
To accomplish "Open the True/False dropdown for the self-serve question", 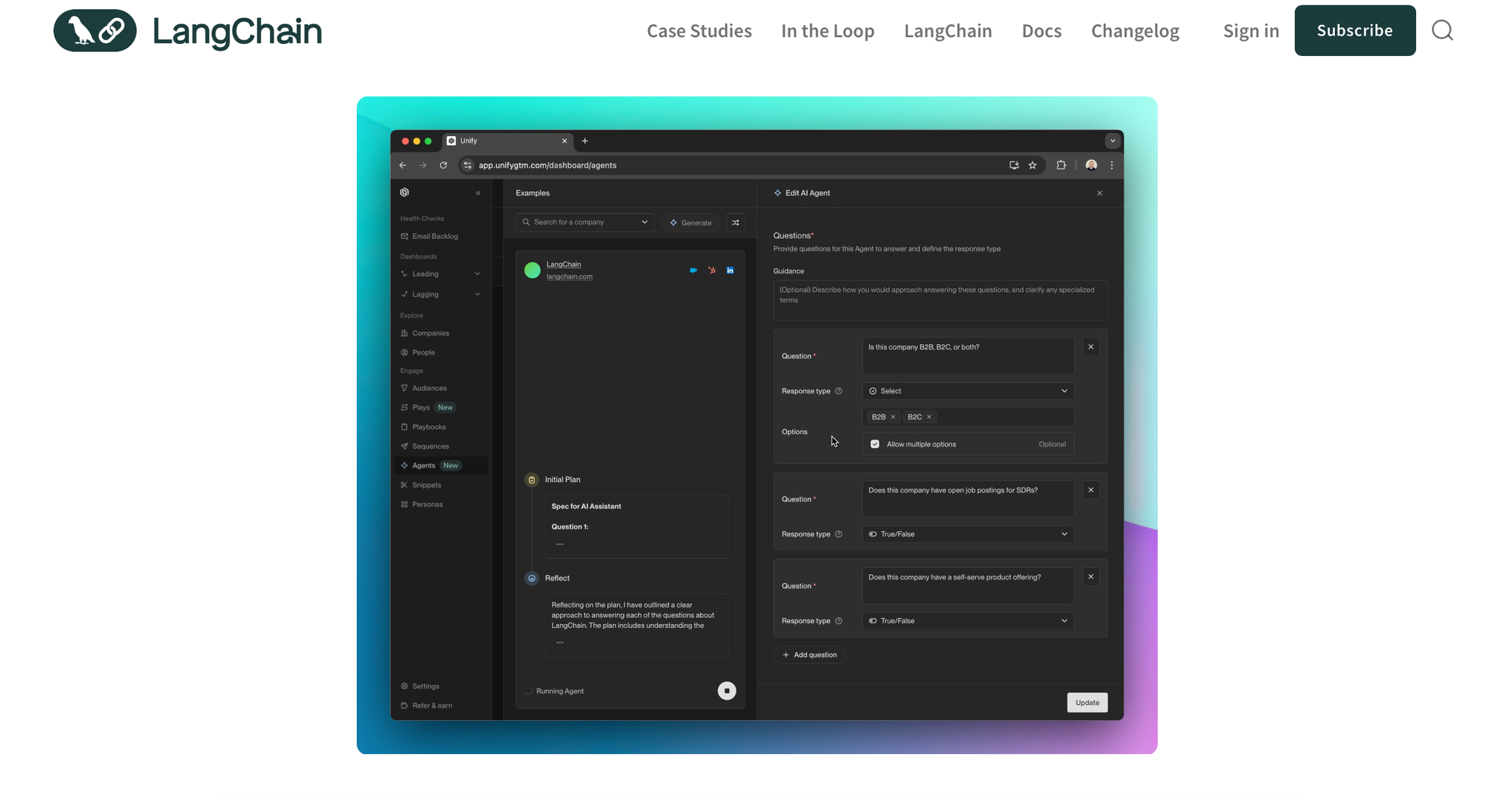I will pyautogui.click(x=968, y=621).
